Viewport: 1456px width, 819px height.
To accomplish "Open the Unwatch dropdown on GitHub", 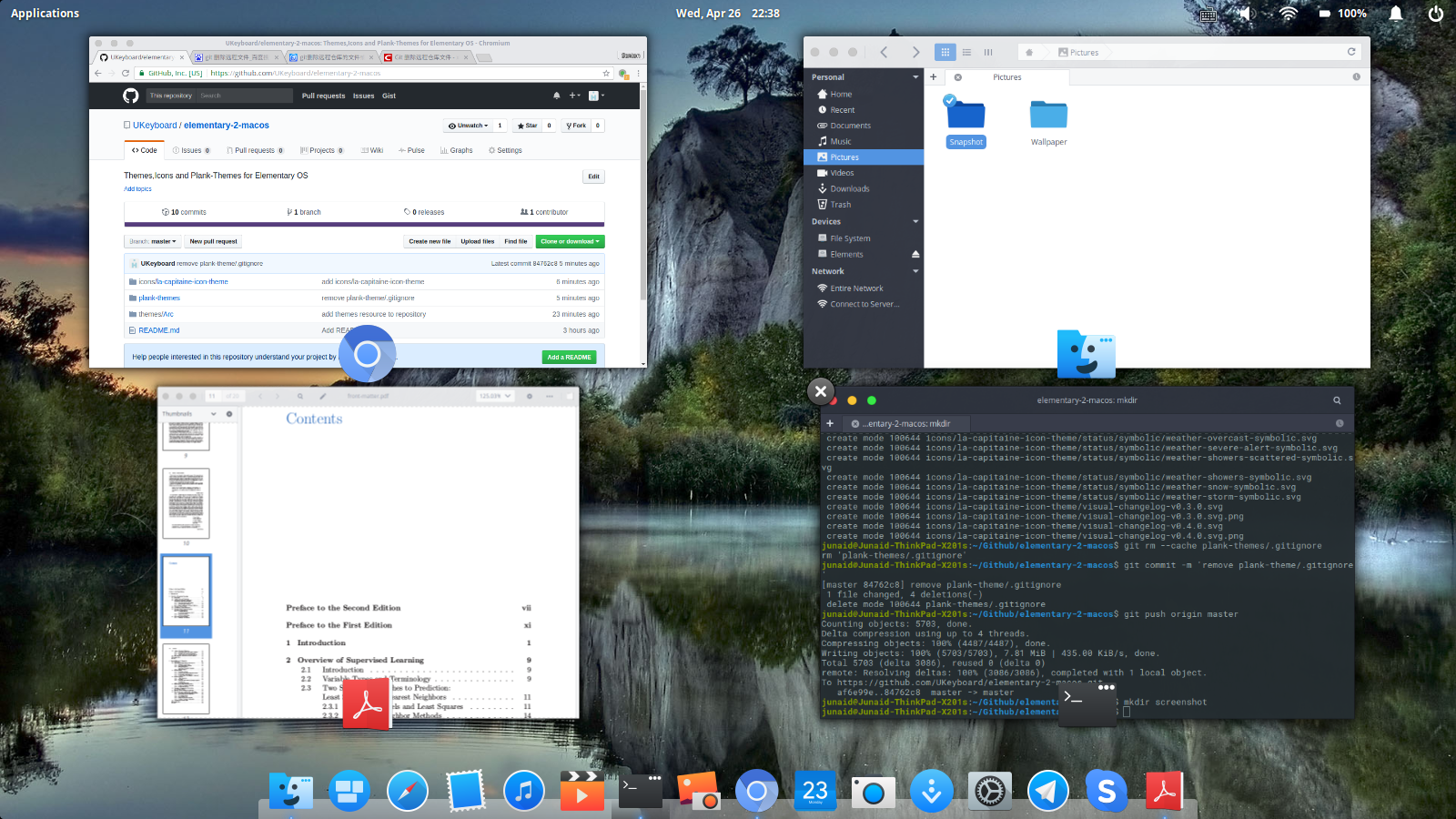I will click(468, 126).
